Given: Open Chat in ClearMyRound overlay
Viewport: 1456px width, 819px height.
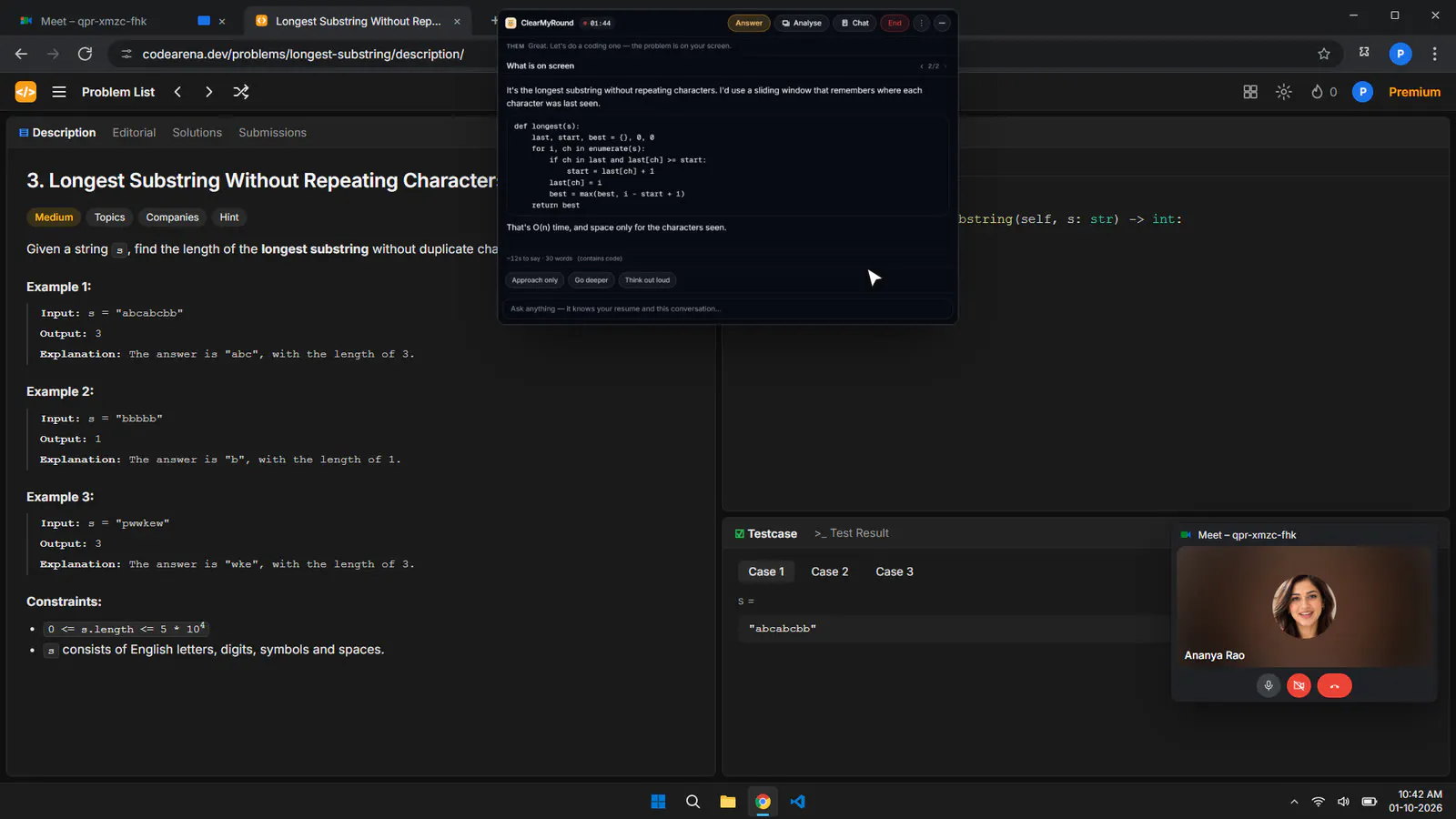Looking at the screenshot, I should [855, 23].
